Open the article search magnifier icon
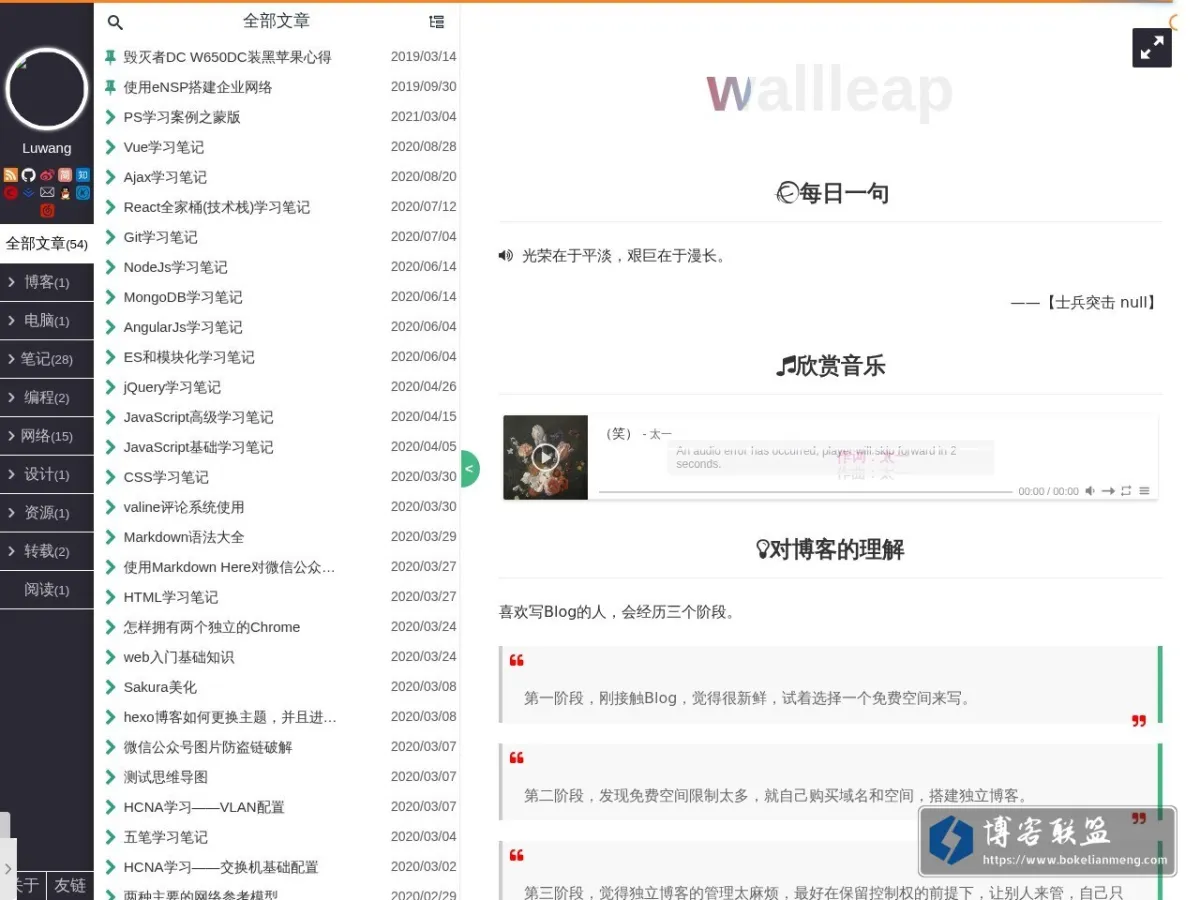The height and width of the screenshot is (900, 1200). (115, 22)
